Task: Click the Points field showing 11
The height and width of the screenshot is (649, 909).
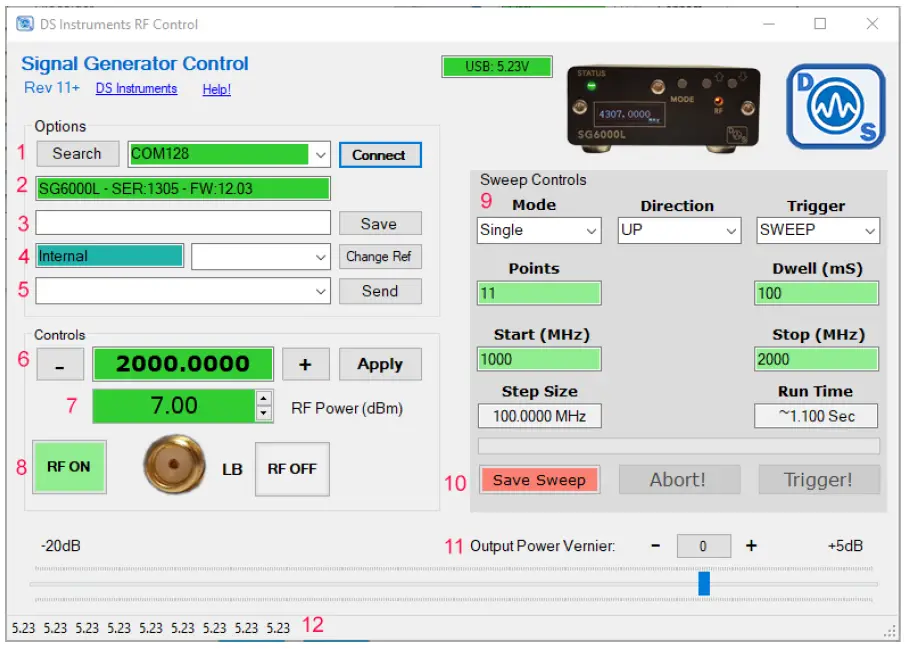Action: tap(539, 293)
